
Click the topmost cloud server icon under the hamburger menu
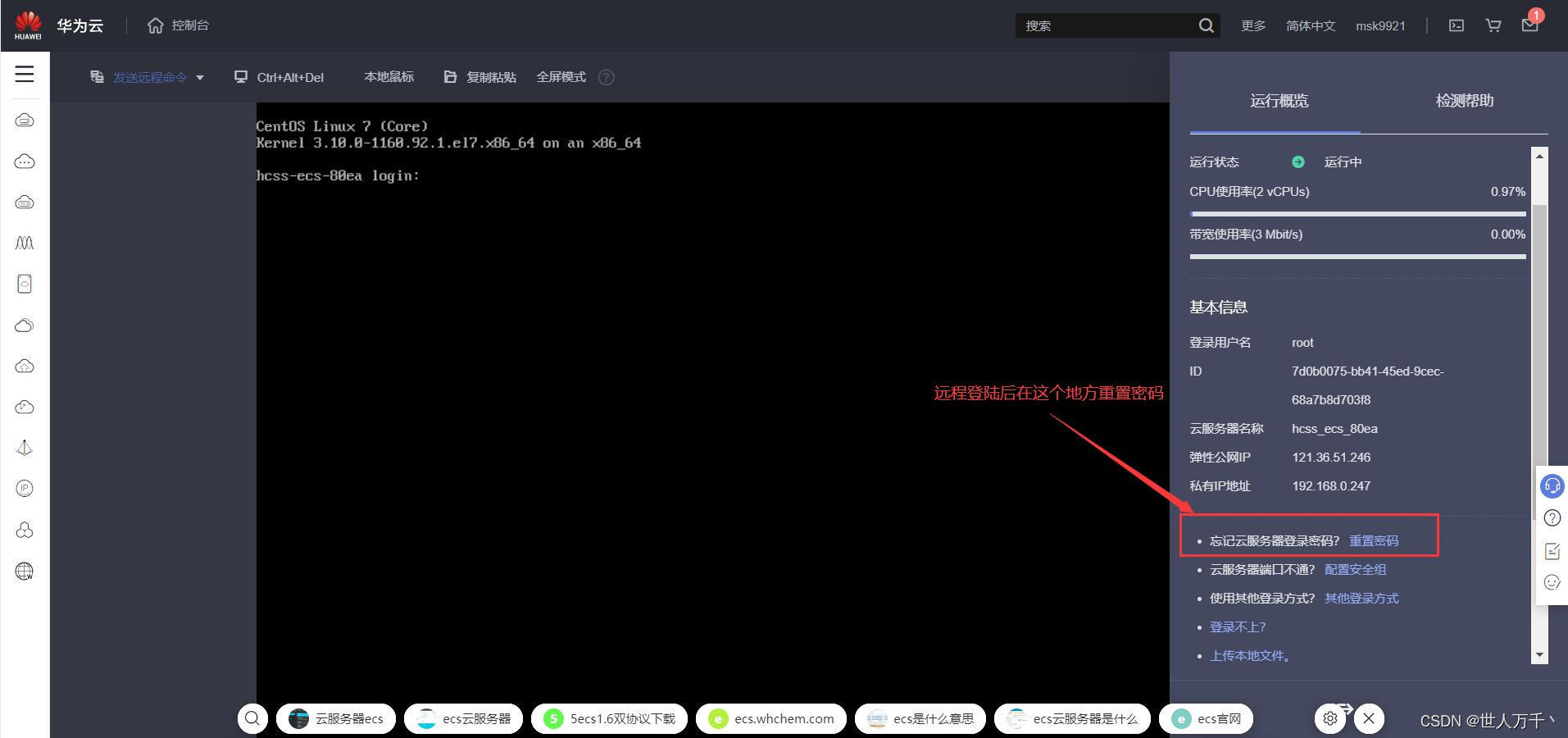click(25, 121)
